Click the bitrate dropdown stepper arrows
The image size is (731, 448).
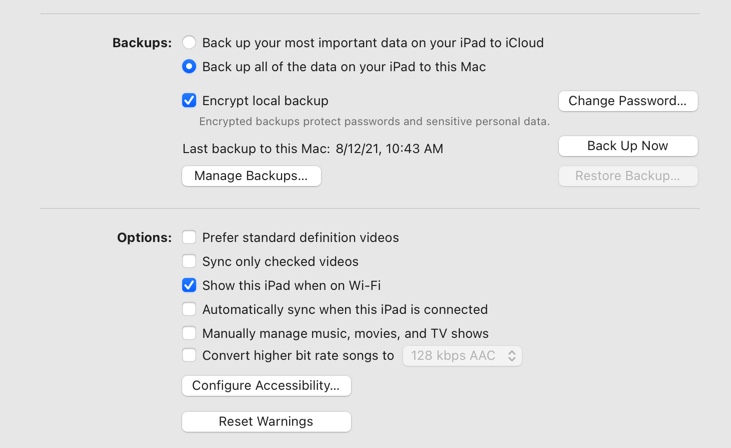pyautogui.click(x=512, y=356)
